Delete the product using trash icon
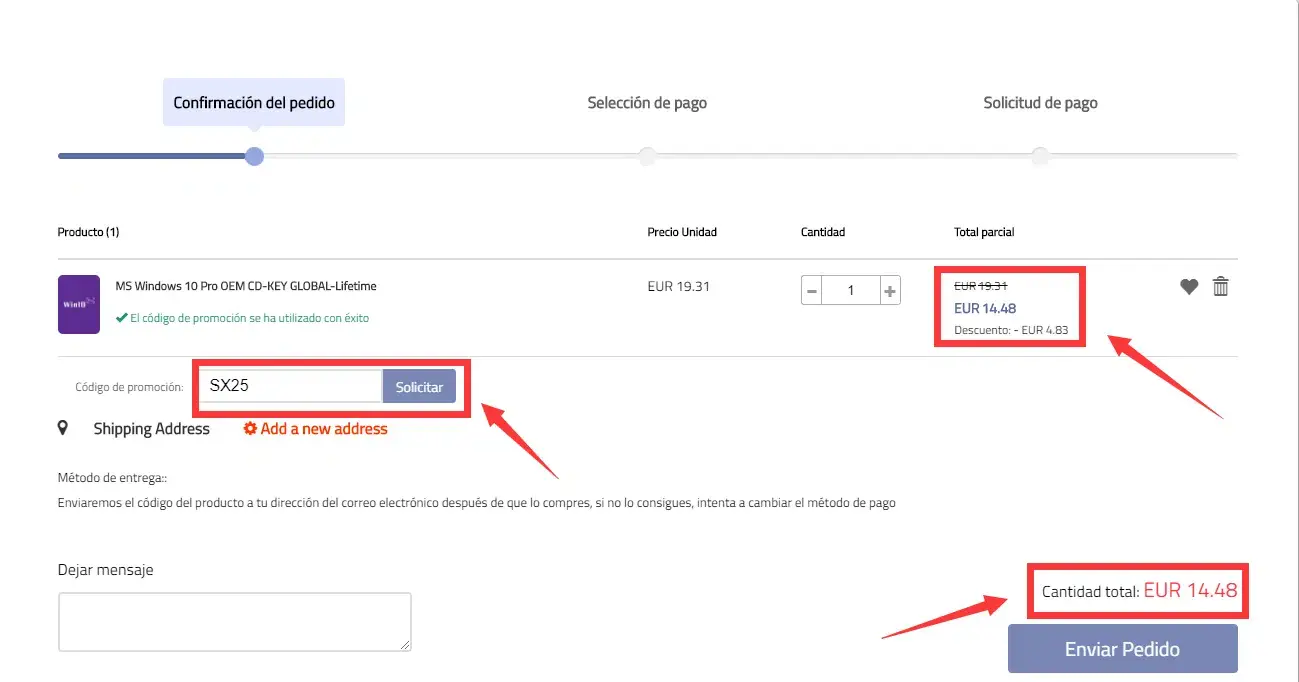This screenshot has height=682, width=1299. [1221, 286]
